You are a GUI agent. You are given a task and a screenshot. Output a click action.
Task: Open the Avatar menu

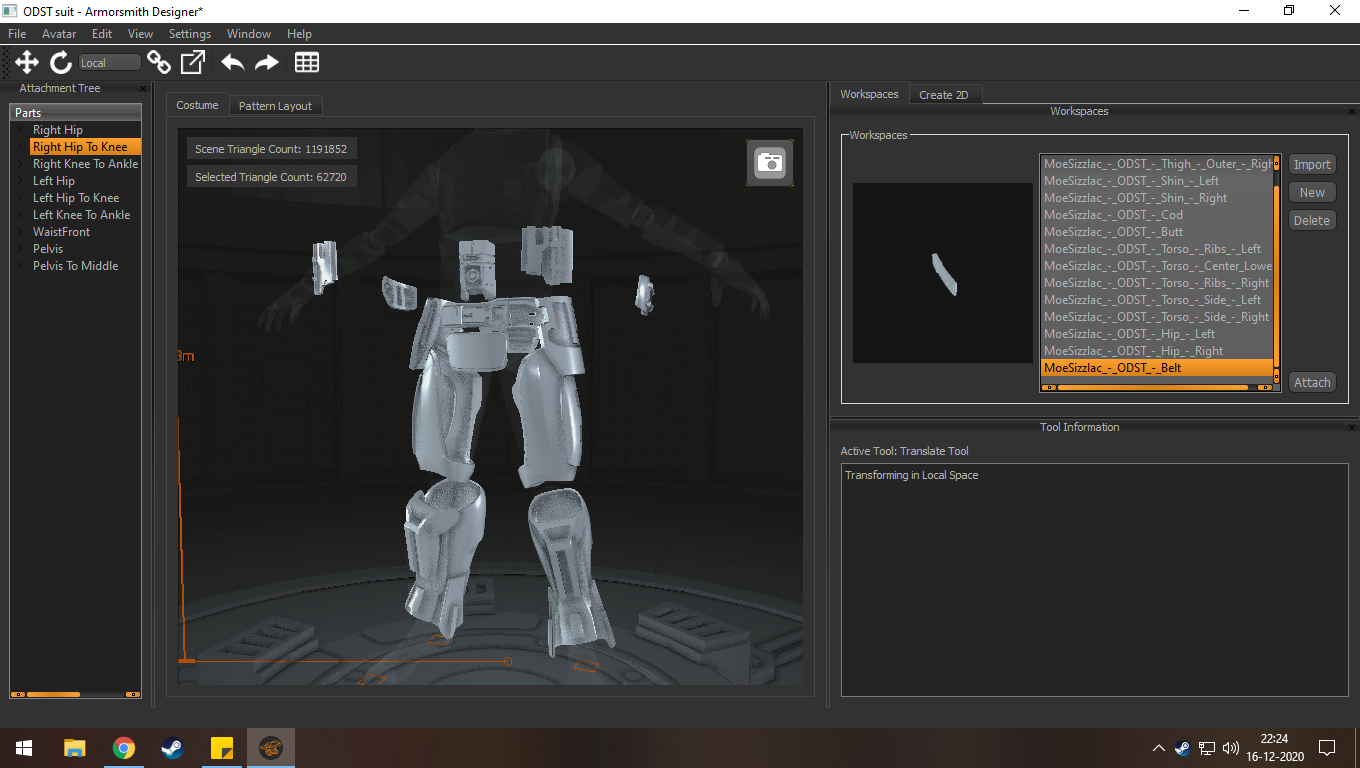[59, 34]
